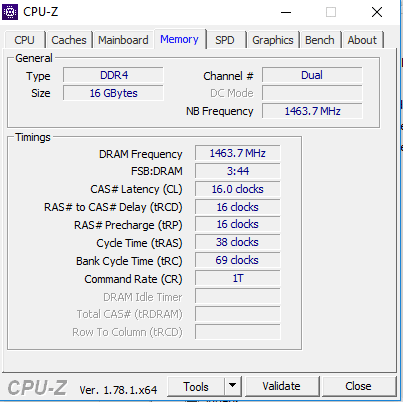Click the empty DC Mode field
403x402 pixels.
click(312, 93)
